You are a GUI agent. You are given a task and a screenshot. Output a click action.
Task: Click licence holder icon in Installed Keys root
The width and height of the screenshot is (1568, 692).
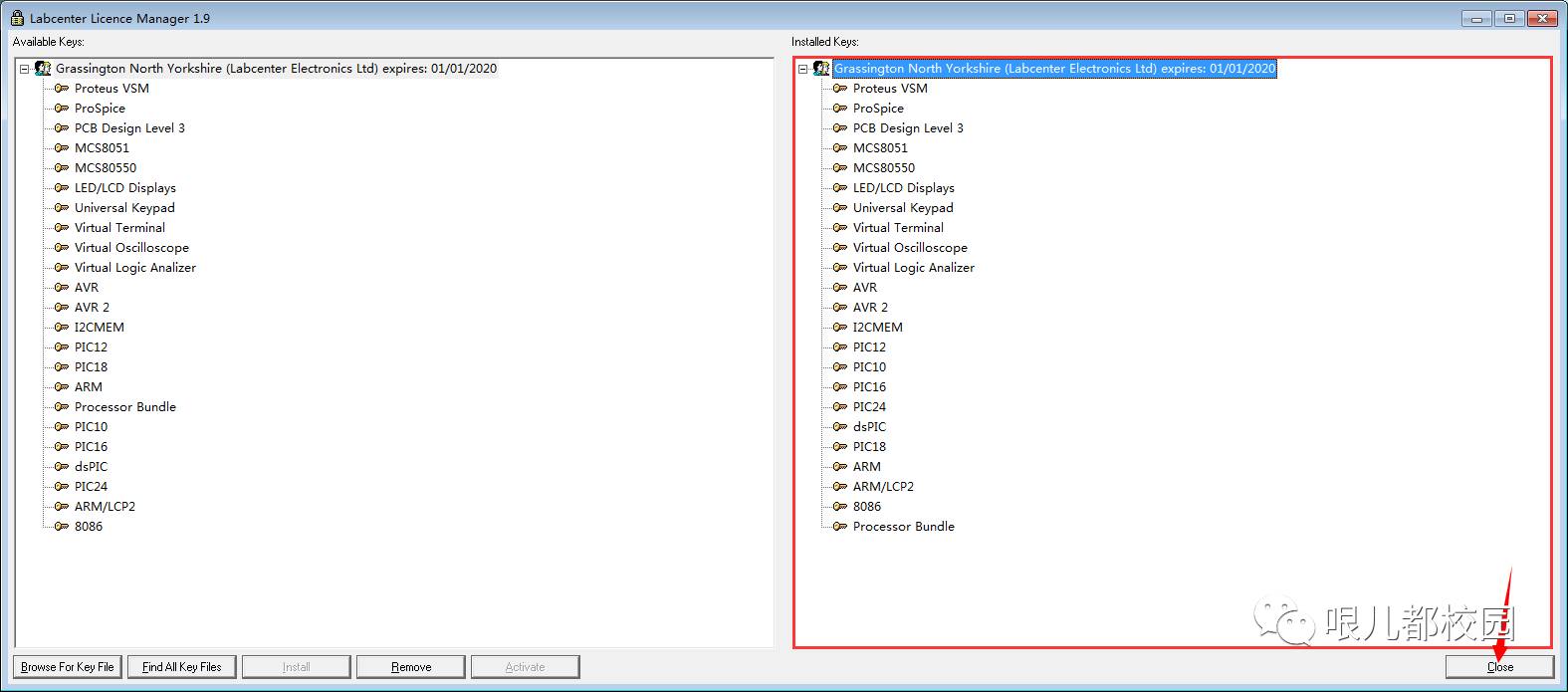click(821, 69)
